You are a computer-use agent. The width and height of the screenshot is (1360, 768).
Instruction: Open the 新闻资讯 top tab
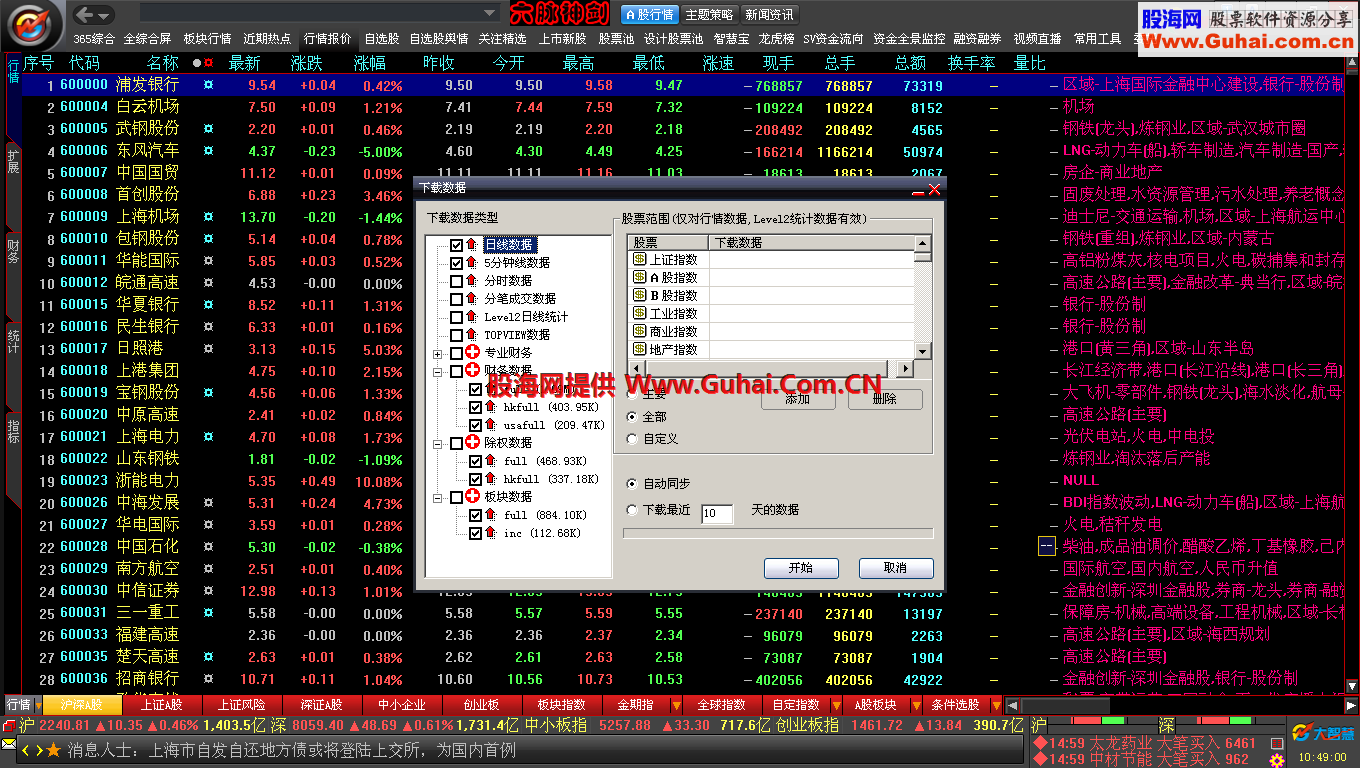pyautogui.click(x=770, y=15)
